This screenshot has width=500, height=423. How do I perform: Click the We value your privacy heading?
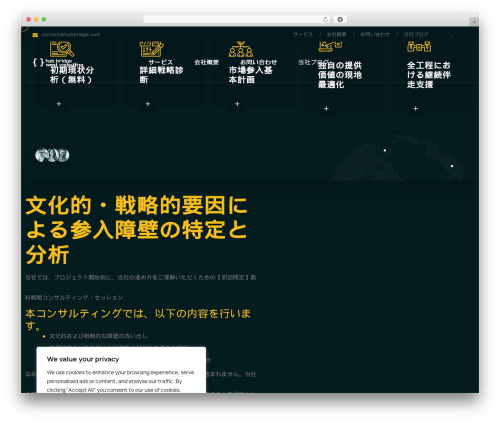(x=83, y=359)
